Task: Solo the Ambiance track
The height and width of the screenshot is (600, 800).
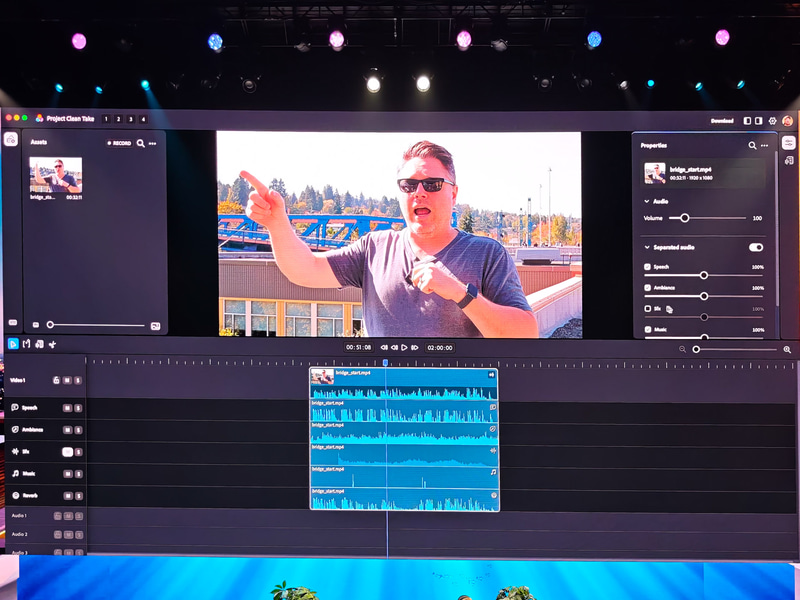Action: click(x=78, y=430)
